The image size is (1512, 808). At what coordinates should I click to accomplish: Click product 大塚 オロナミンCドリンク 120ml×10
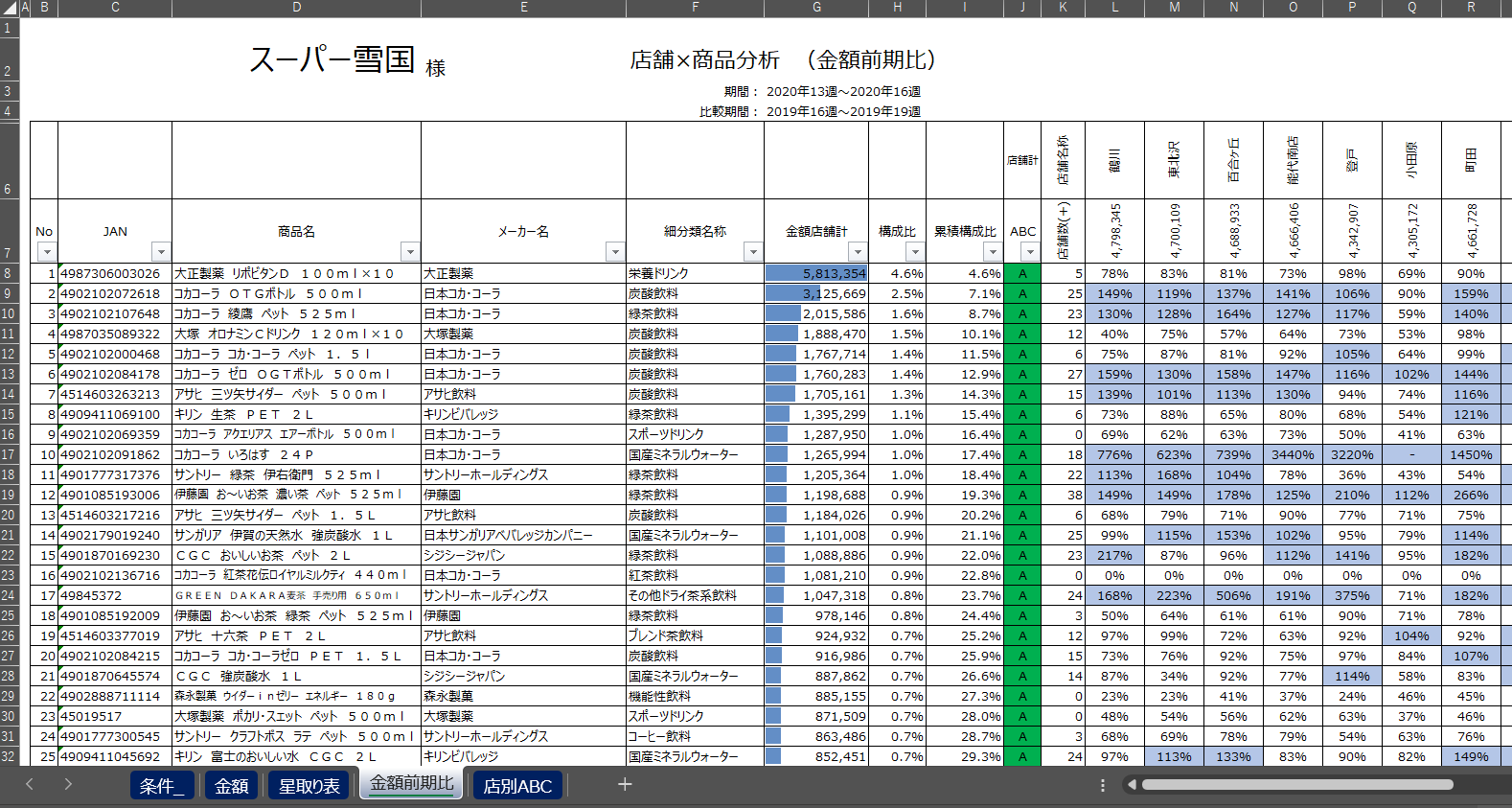tap(296, 334)
